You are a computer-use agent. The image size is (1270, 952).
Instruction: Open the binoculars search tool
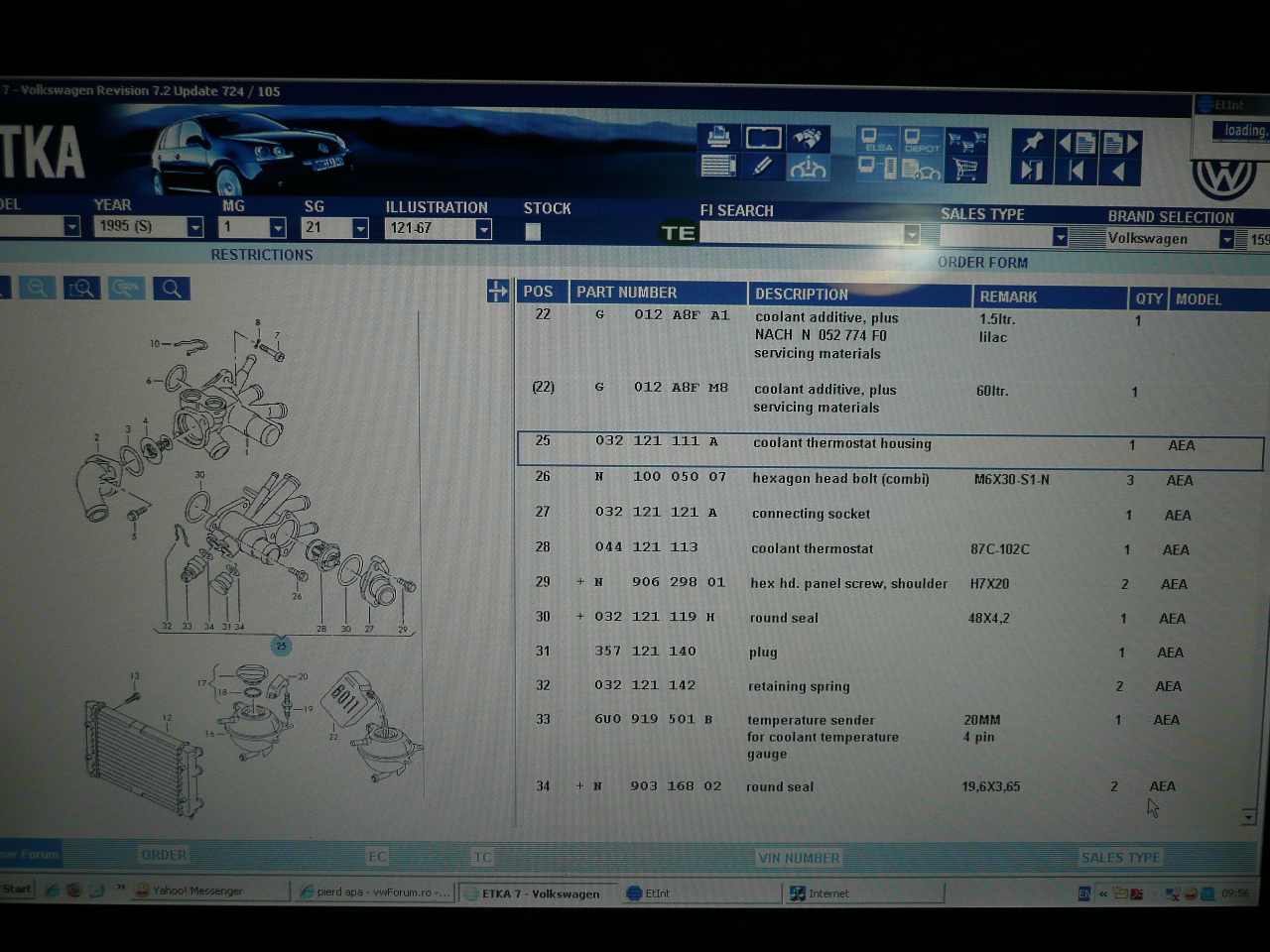(809, 138)
